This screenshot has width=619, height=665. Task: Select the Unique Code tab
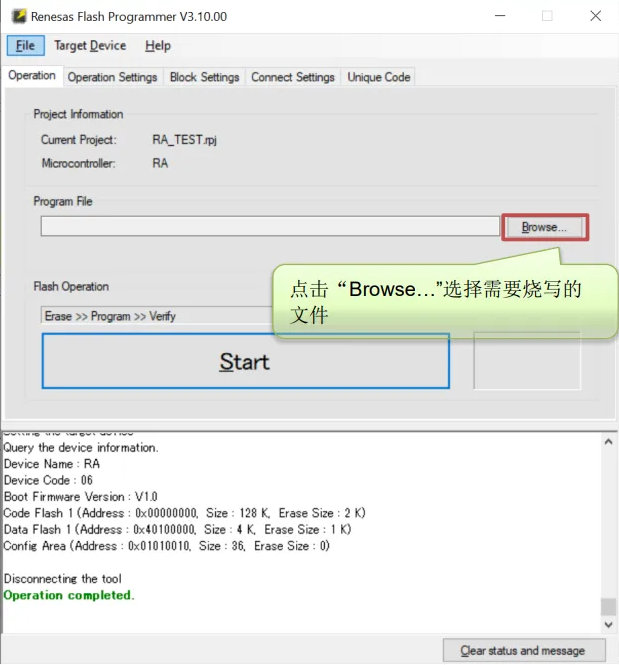pos(379,77)
